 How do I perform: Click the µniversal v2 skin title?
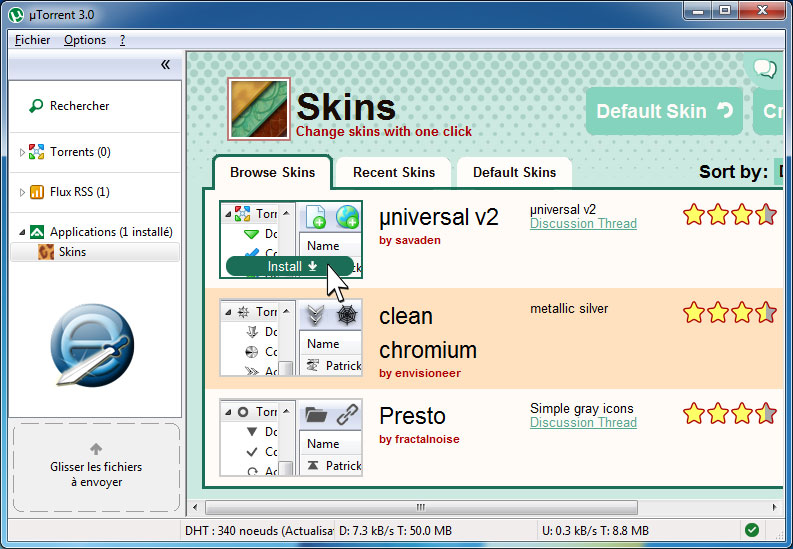pyautogui.click(x=439, y=217)
